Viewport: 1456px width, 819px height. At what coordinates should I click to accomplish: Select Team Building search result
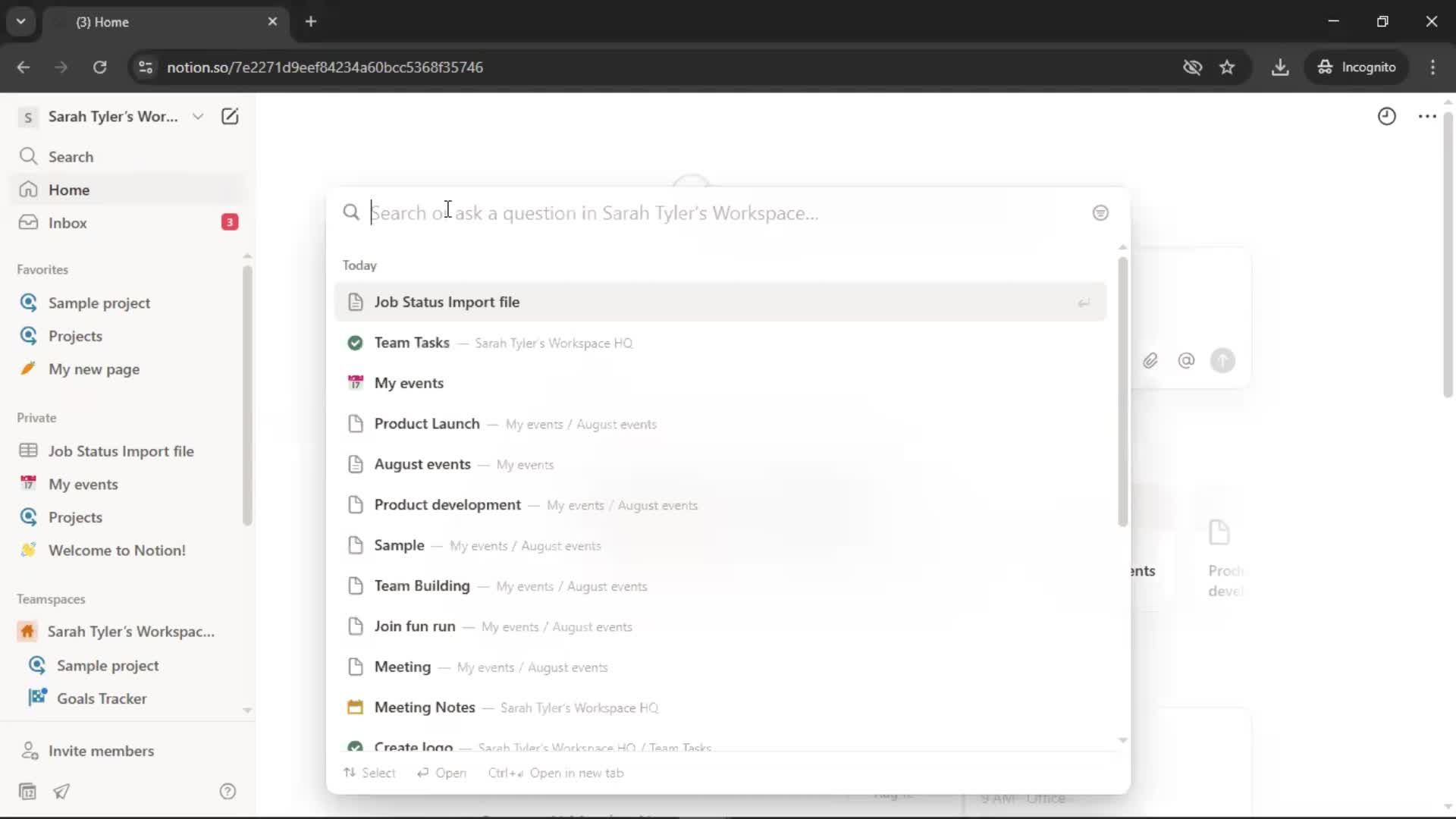(x=720, y=586)
